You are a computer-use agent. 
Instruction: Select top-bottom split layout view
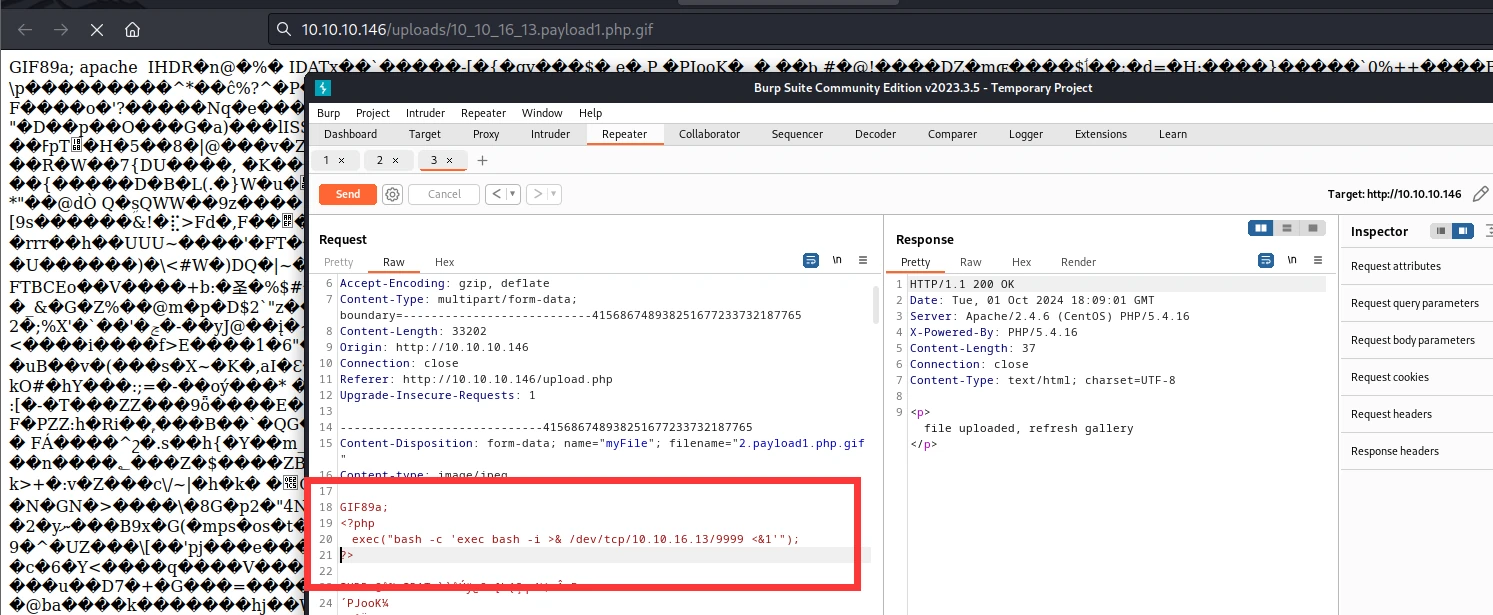(1287, 228)
